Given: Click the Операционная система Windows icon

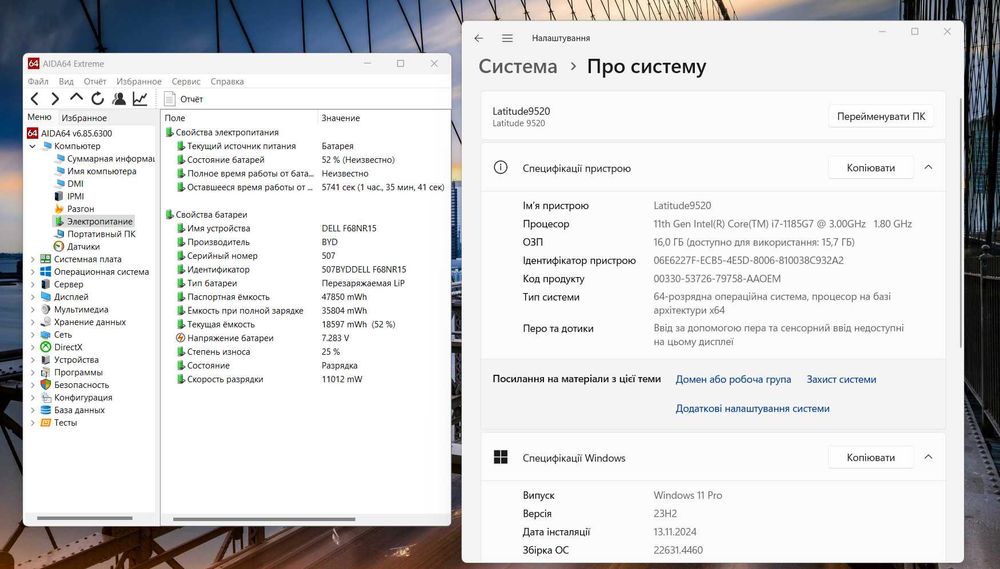Looking at the screenshot, I should [x=45, y=272].
